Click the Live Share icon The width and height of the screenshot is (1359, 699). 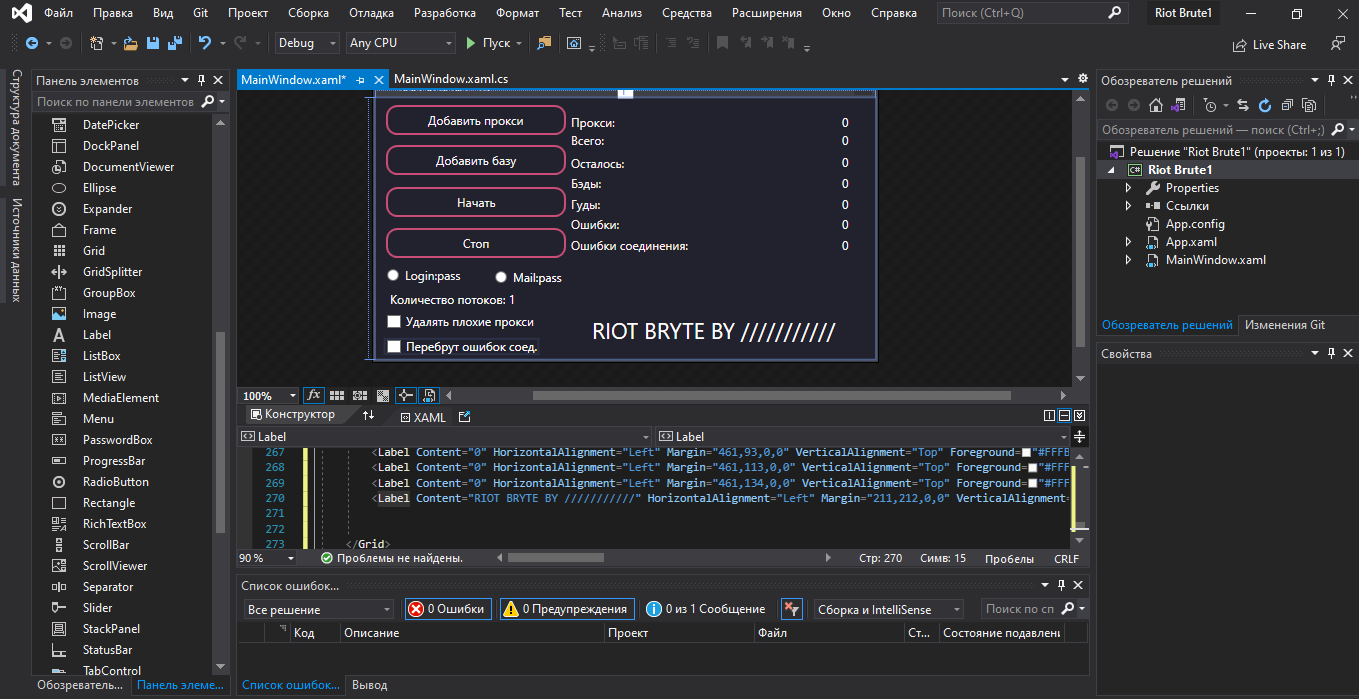click(1240, 45)
